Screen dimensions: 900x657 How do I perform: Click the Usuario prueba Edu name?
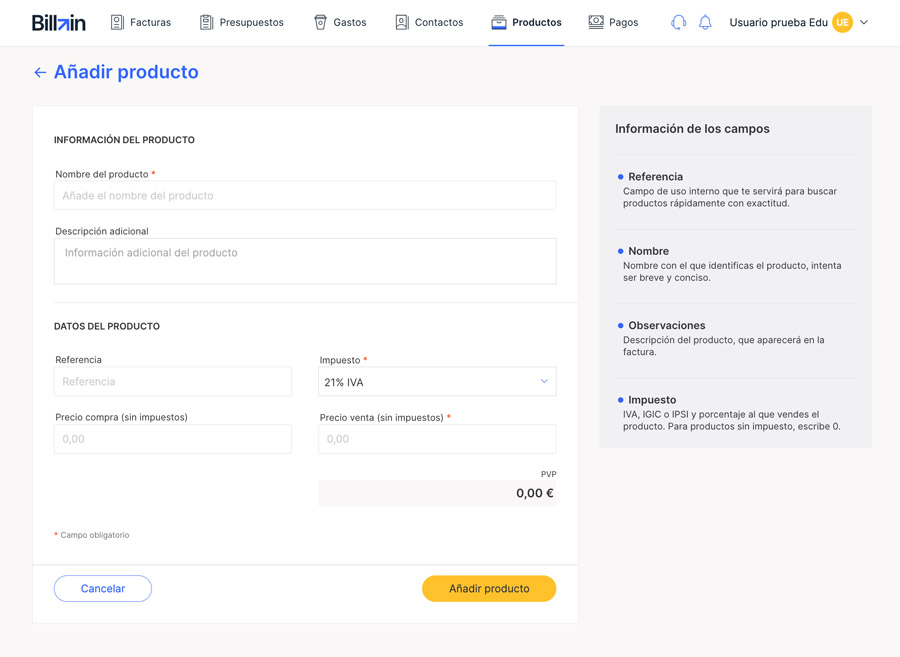(778, 22)
